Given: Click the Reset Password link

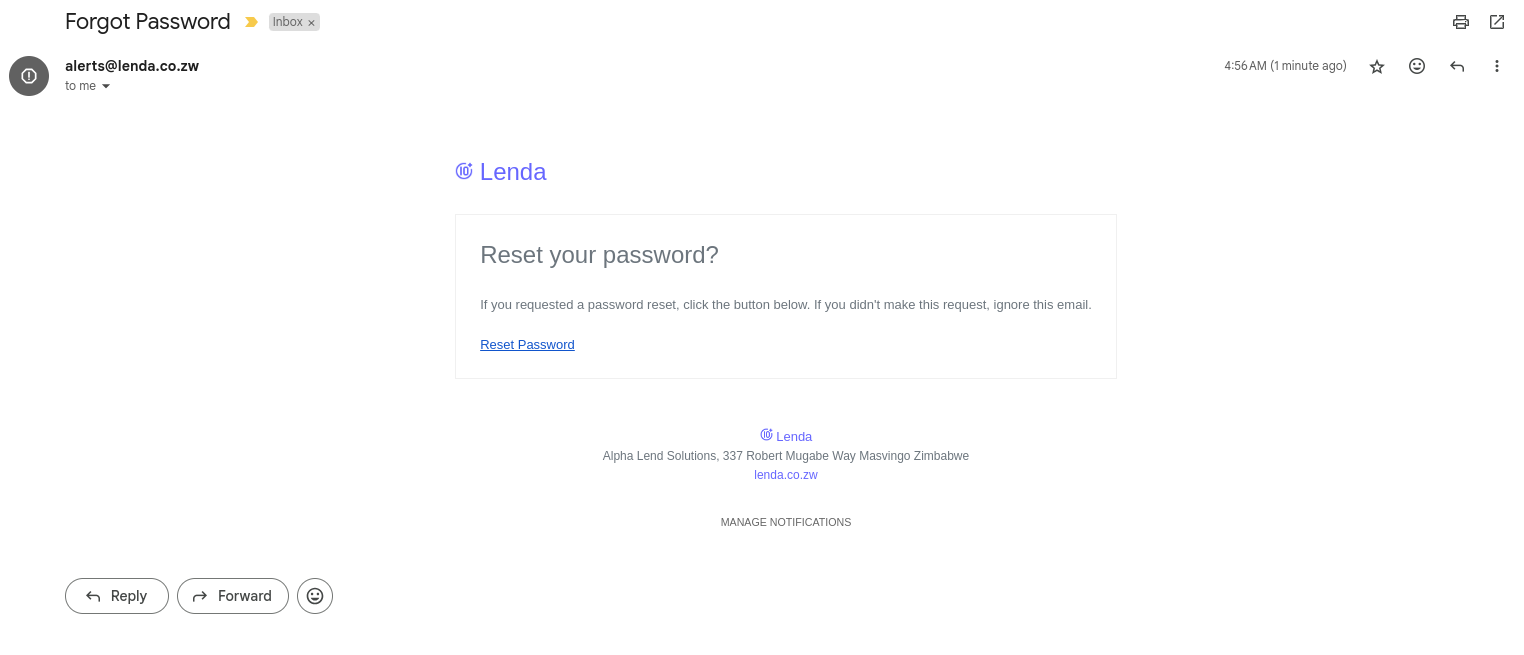Looking at the screenshot, I should [x=527, y=344].
